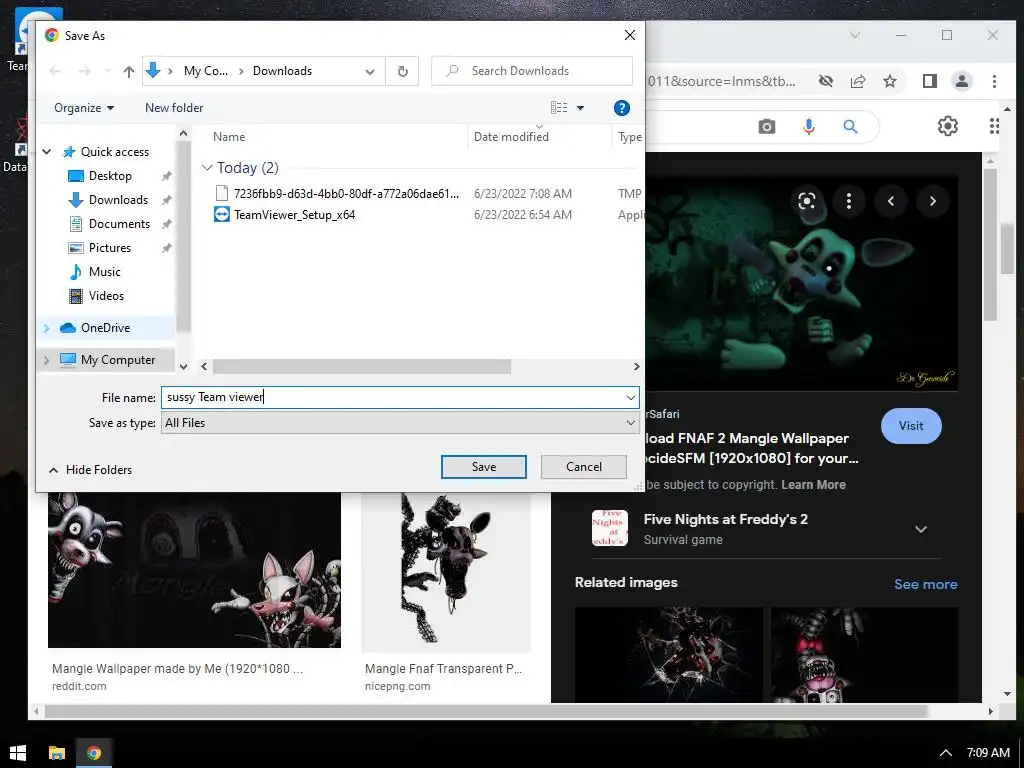This screenshot has width=1024, height=768.
Task: Select Videos in navigation pane
Action: 106,296
